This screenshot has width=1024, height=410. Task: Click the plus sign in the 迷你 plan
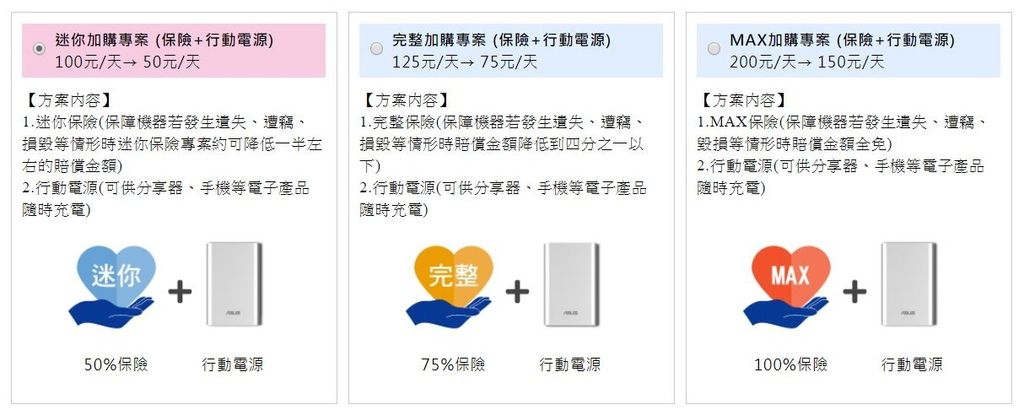(180, 292)
